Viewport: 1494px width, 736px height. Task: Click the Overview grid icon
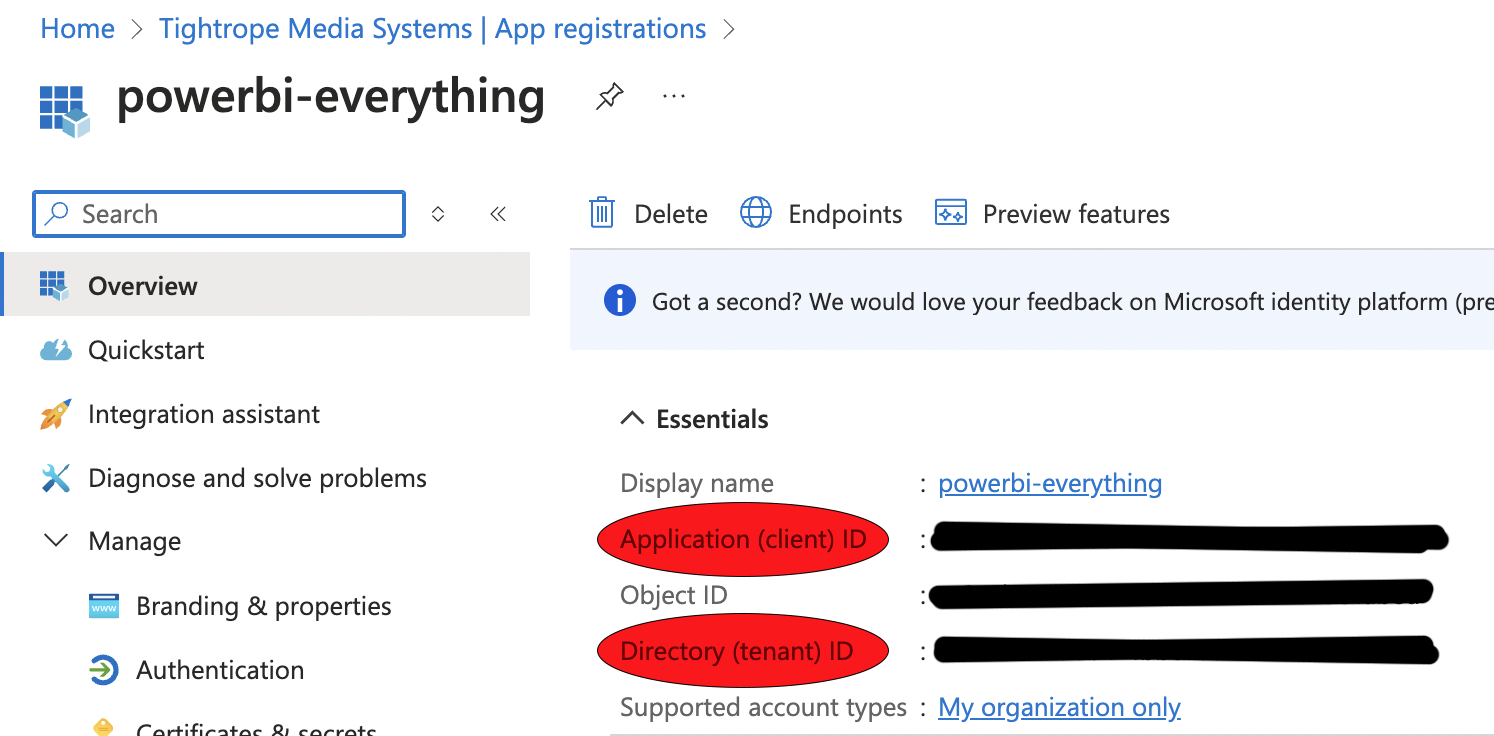pos(55,286)
